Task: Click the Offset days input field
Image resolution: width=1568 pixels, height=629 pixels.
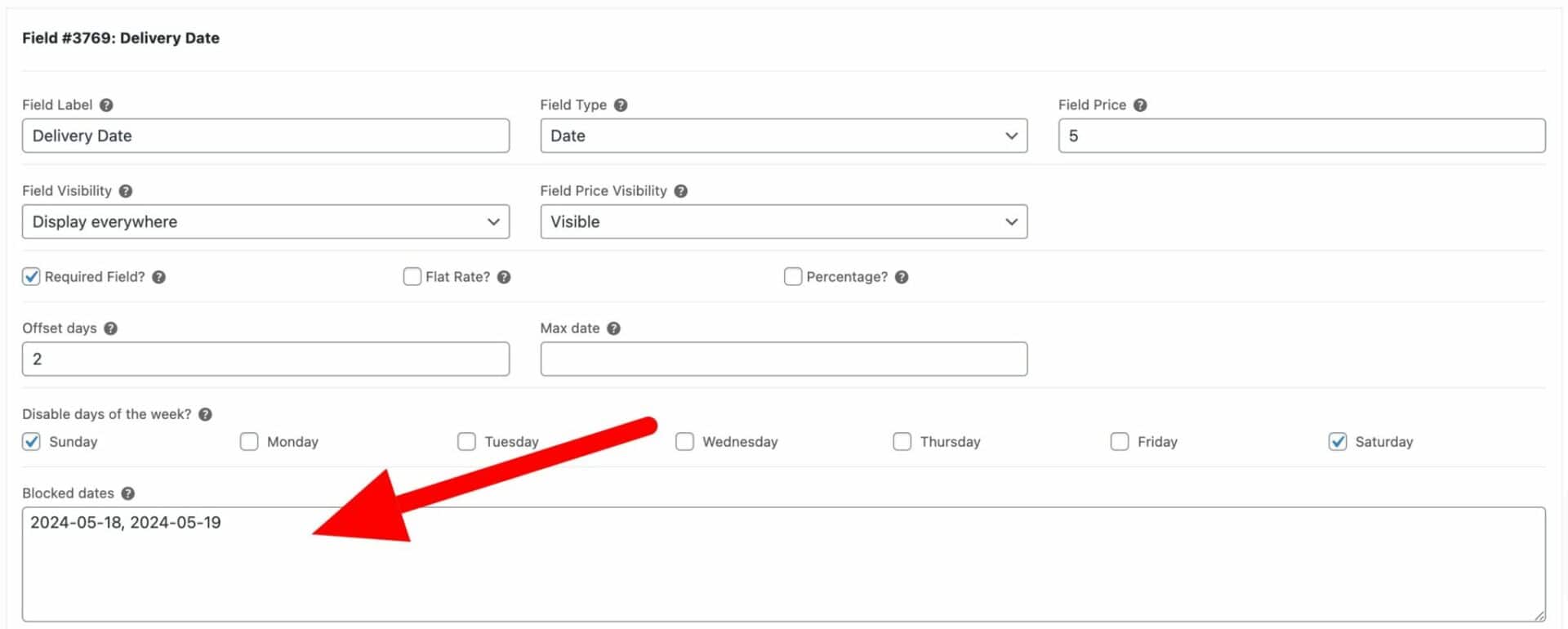Action: point(265,359)
